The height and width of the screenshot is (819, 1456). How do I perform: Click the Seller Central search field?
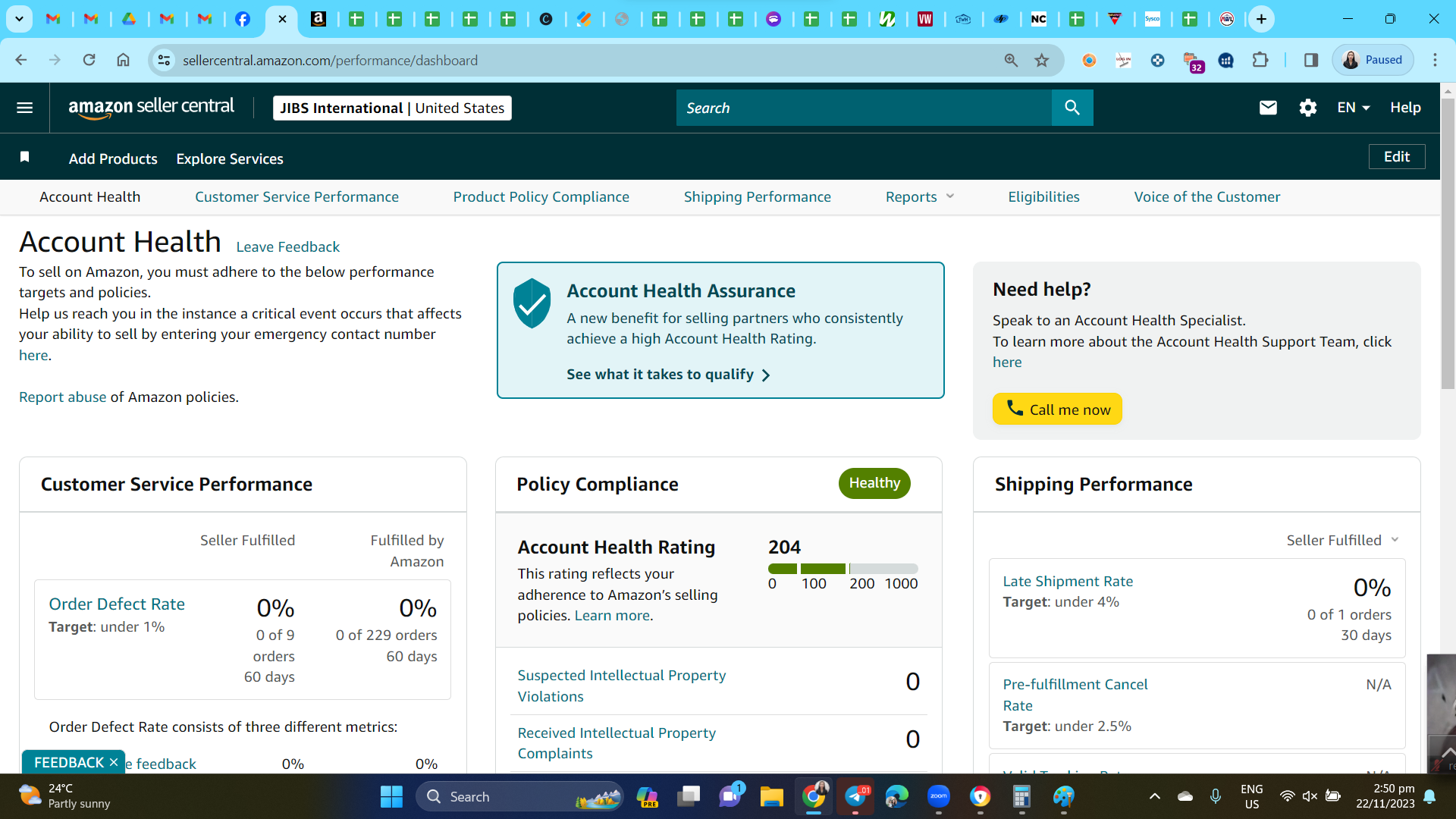(x=864, y=108)
